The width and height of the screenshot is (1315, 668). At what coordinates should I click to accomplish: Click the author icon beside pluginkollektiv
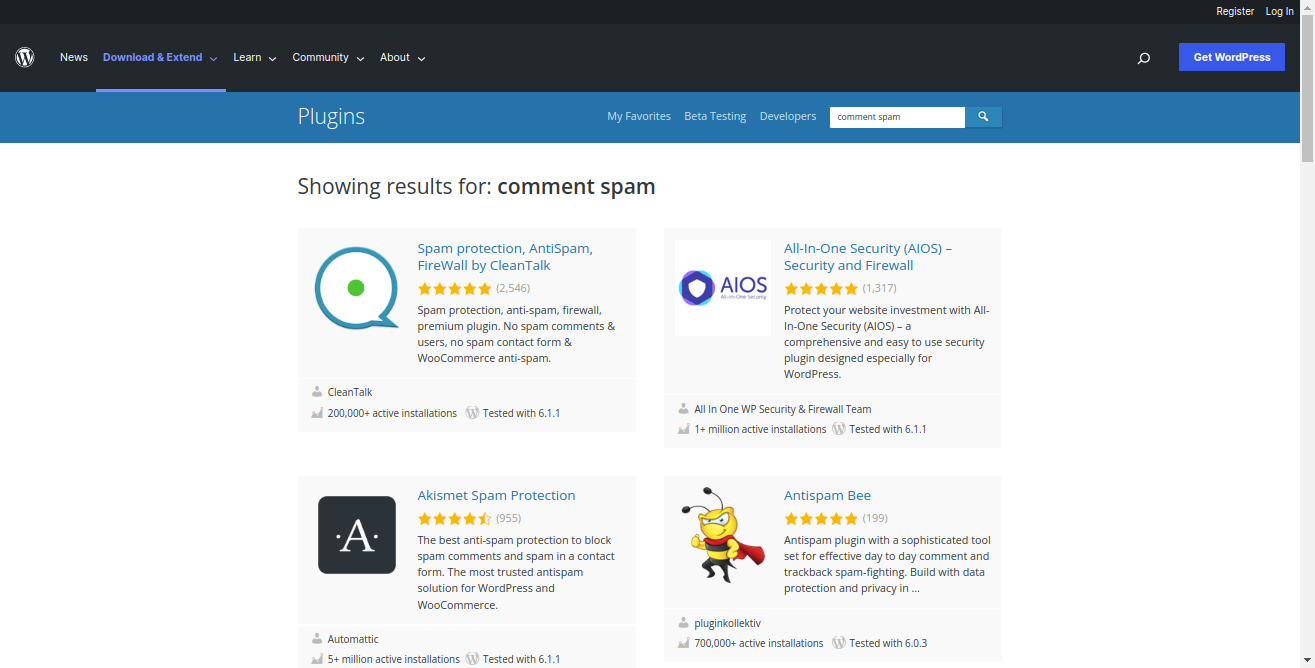pos(684,623)
